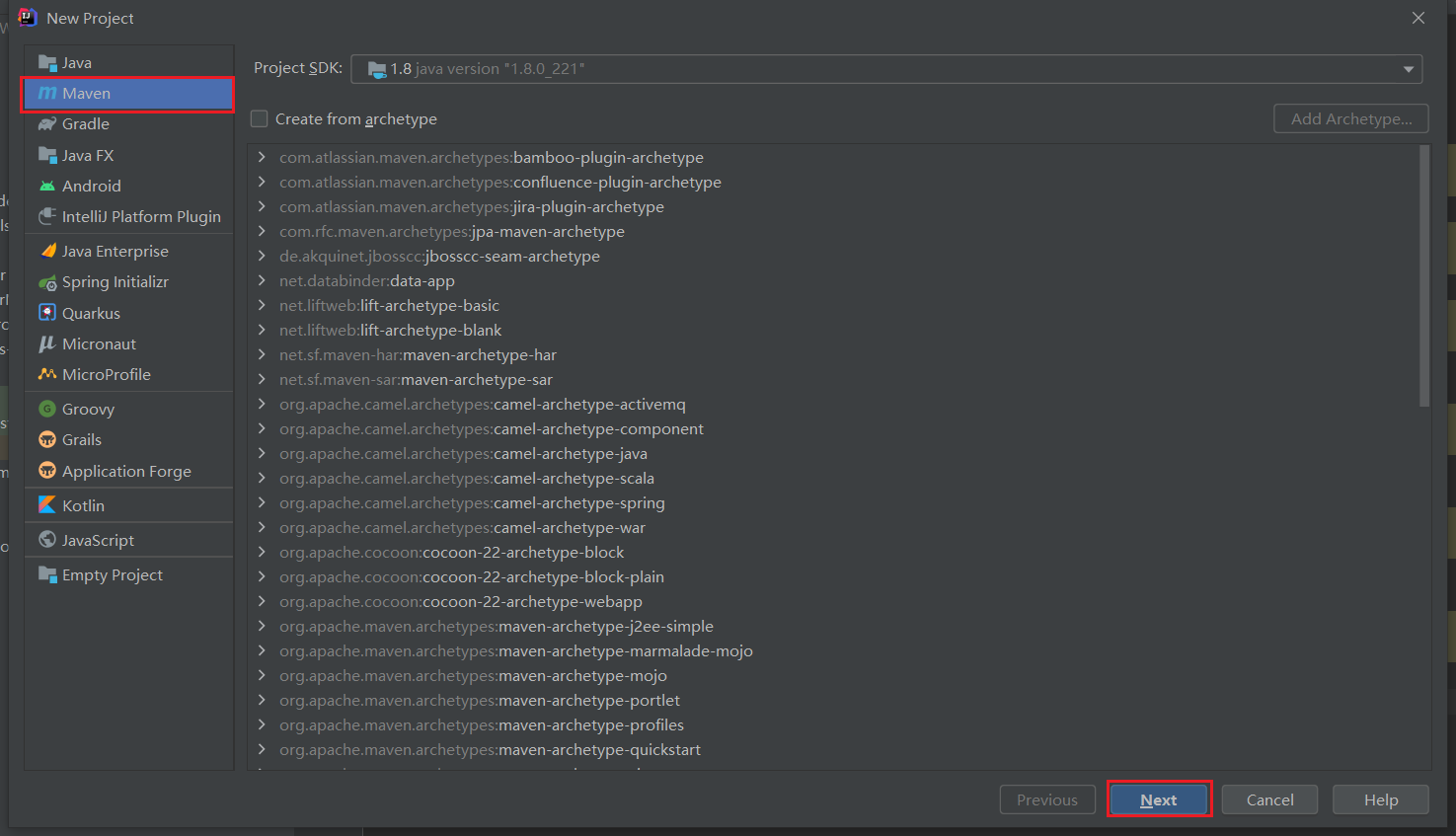
Task: Enable Create from archetype checkbox
Action: pyautogui.click(x=260, y=118)
